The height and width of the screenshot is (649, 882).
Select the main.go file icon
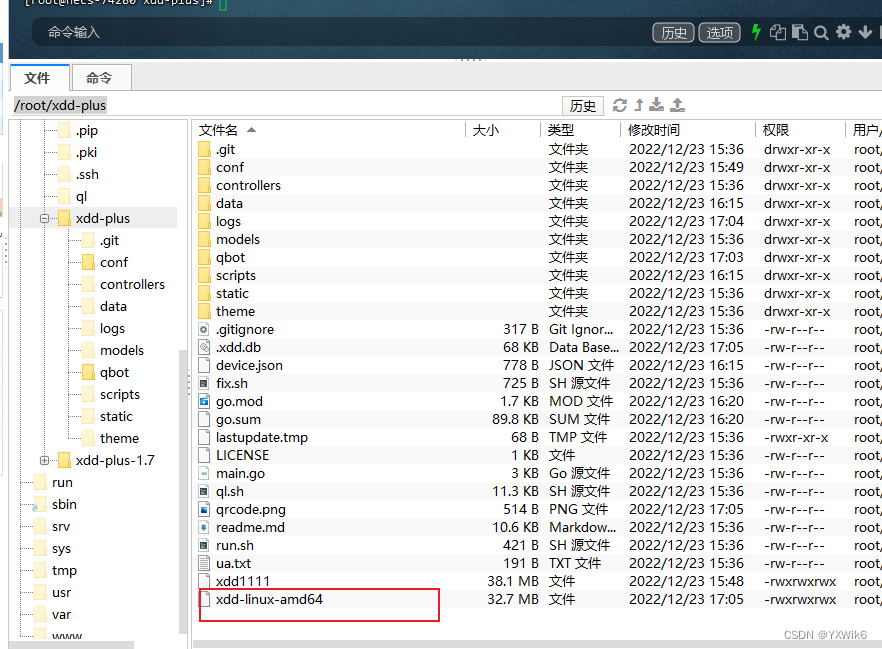pyautogui.click(x=204, y=474)
